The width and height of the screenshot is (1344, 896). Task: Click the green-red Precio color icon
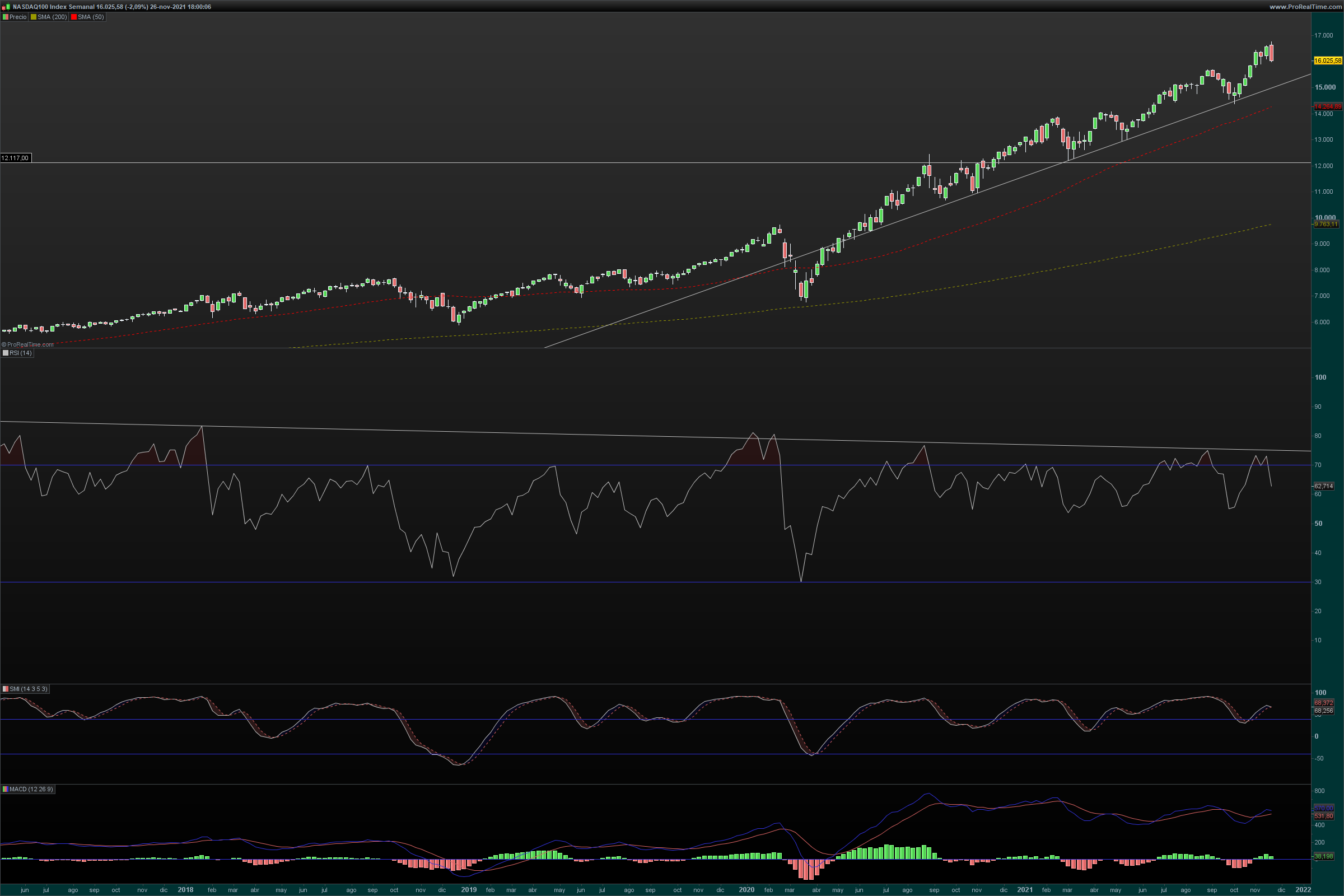pos(5,17)
